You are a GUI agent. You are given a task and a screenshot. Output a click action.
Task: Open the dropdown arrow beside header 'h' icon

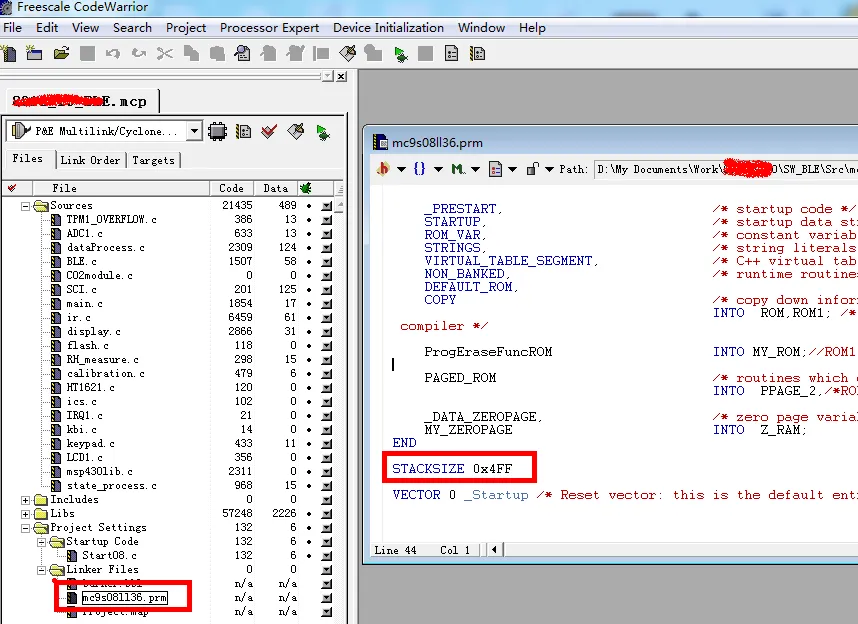click(401, 169)
